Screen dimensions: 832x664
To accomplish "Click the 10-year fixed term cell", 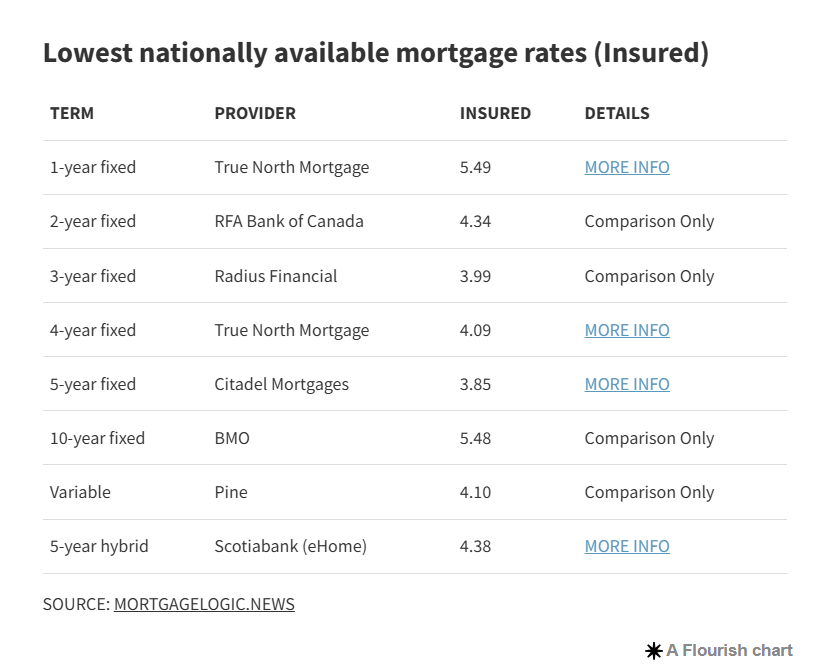I will pos(97,439).
